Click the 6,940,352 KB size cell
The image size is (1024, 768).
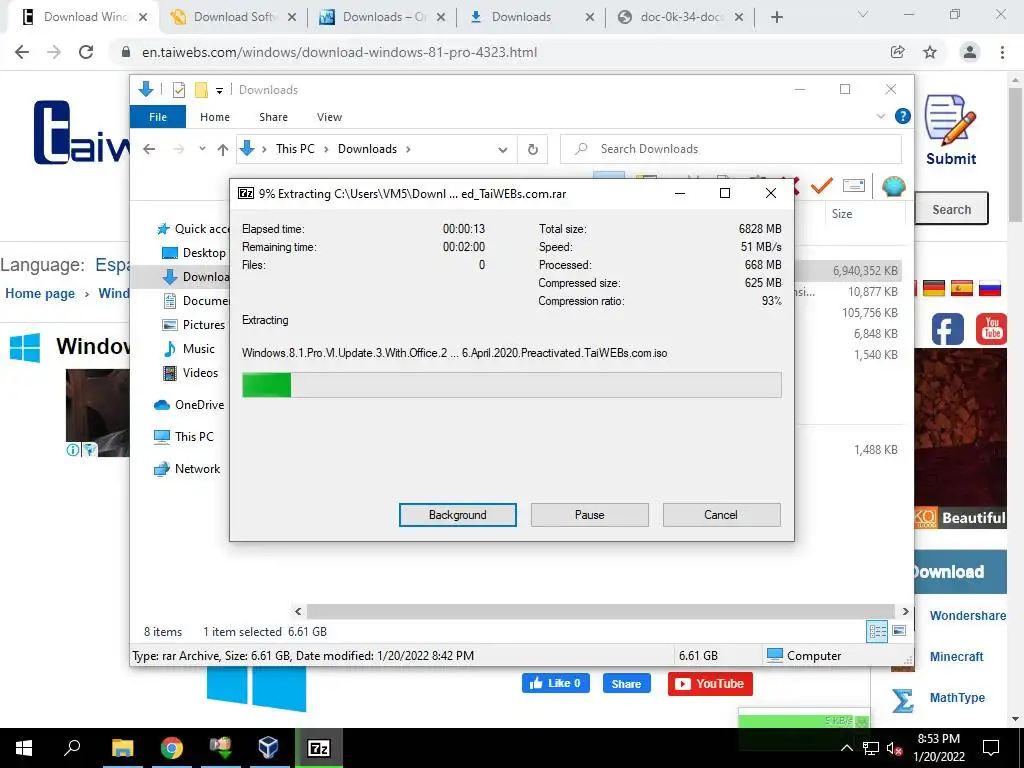pos(865,270)
